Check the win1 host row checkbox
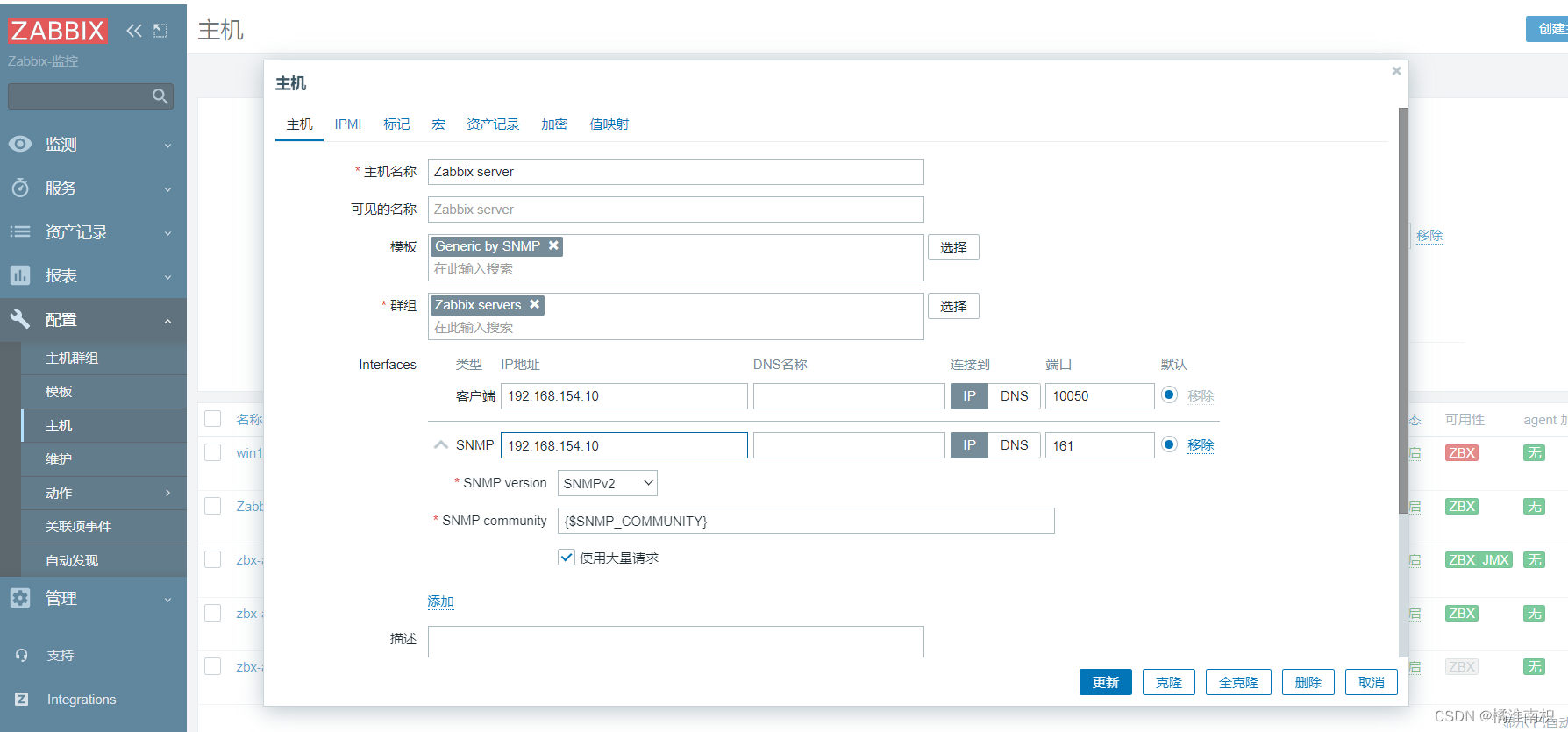1568x732 pixels. tap(212, 452)
